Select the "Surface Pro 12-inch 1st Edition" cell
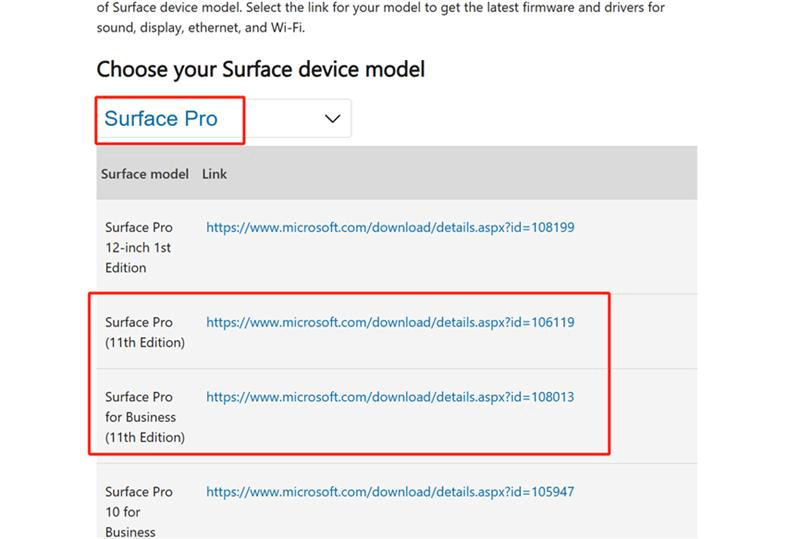 tap(139, 247)
